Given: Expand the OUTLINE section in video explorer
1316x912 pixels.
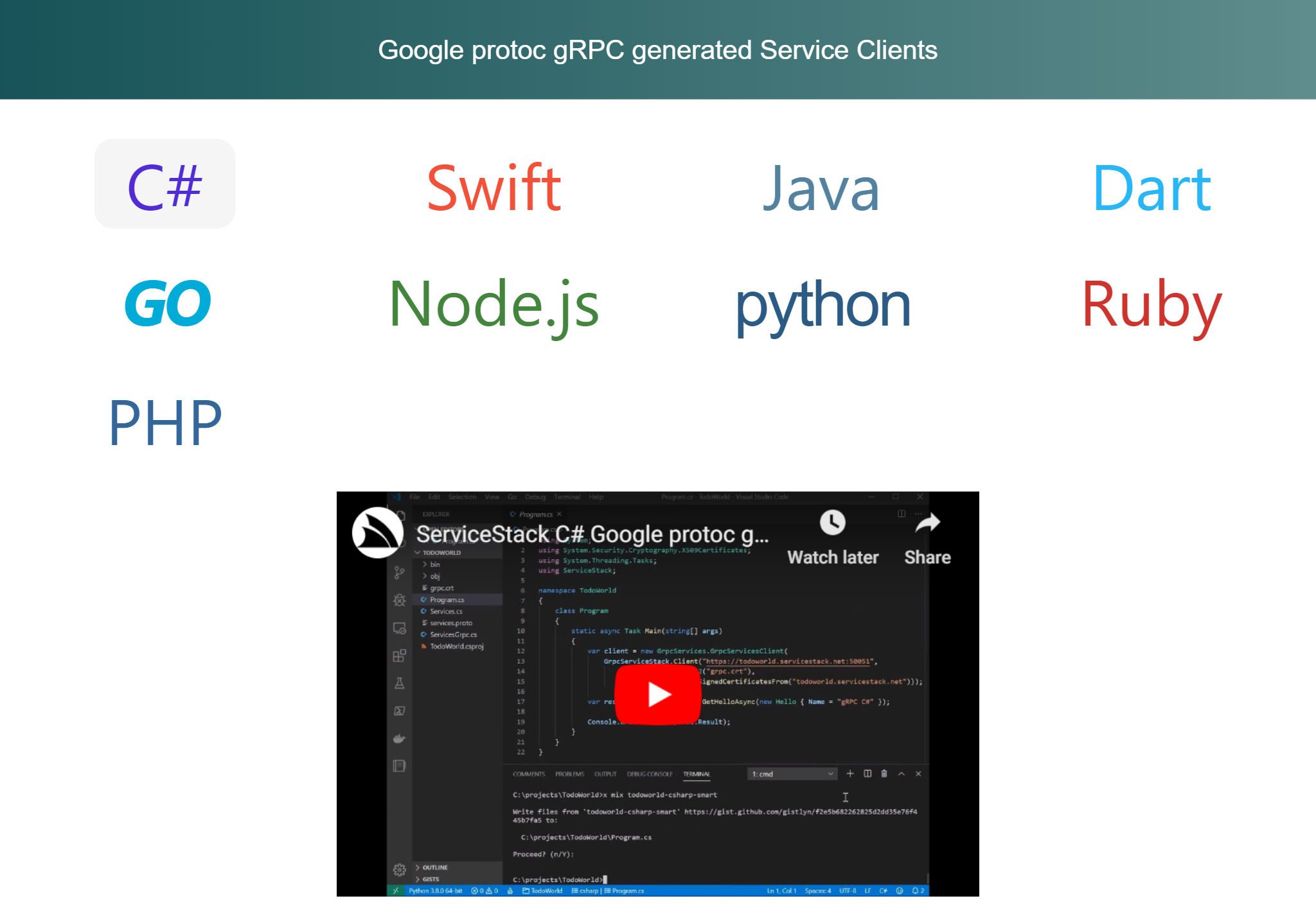Looking at the screenshot, I should pyautogui.click(x=434, y=867).
